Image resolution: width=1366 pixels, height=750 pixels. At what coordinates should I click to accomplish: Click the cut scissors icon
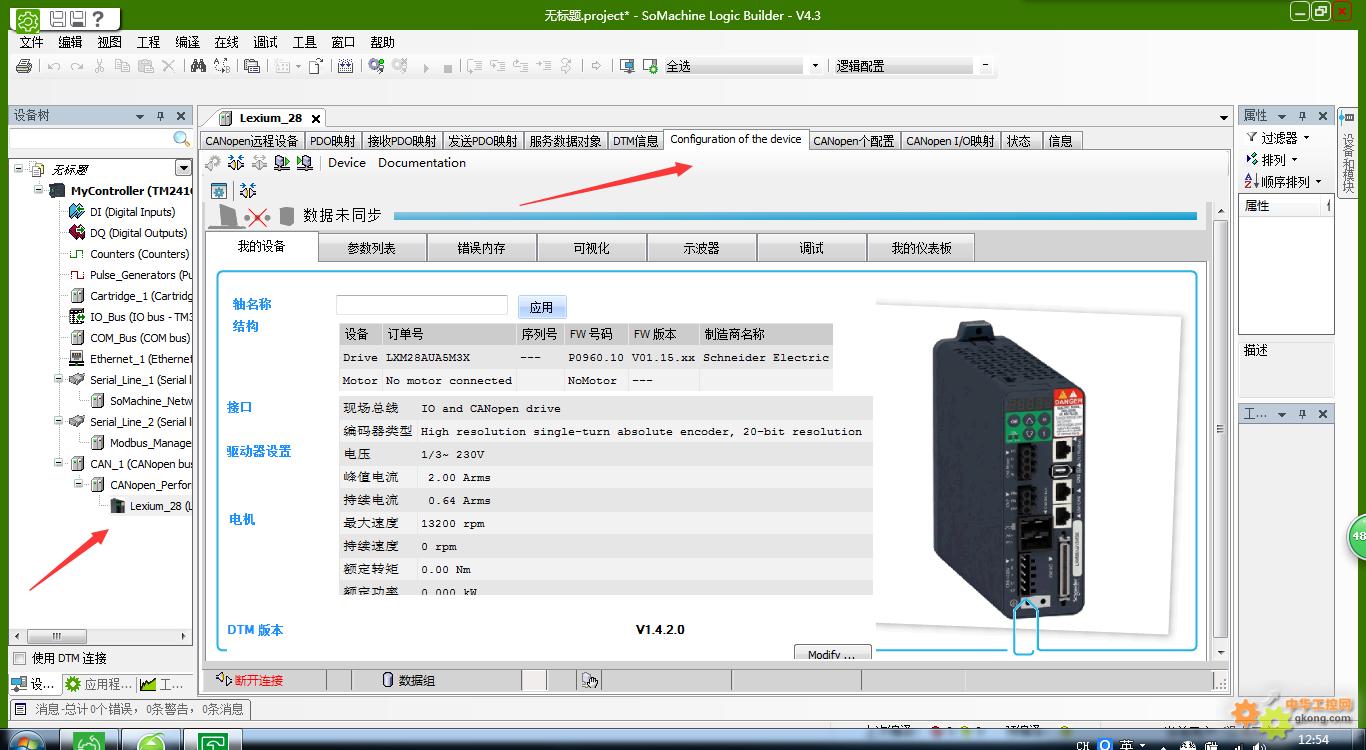[99, 66]
